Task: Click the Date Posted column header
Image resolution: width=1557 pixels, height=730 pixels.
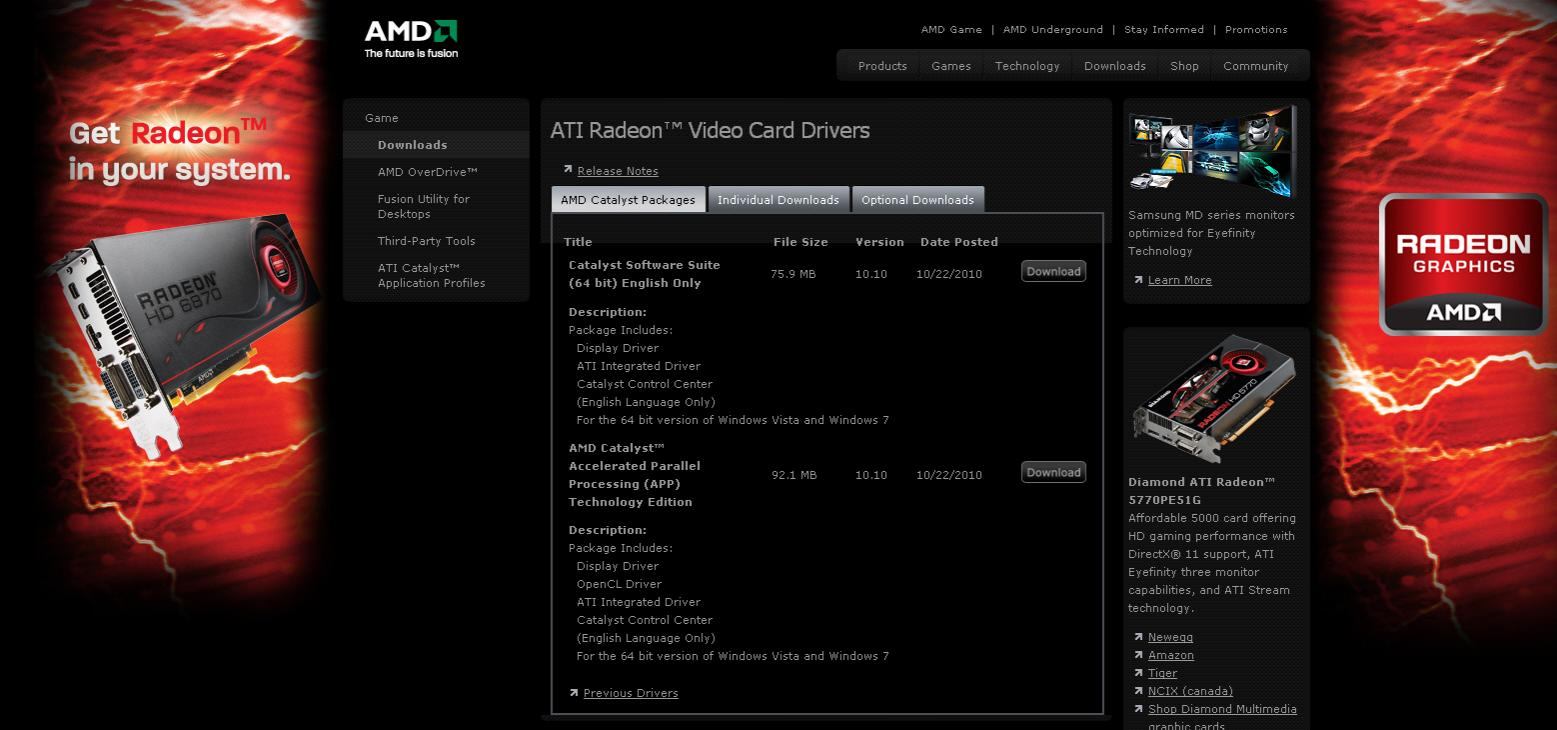Action: pyautogui.click(x=959, y=242)
